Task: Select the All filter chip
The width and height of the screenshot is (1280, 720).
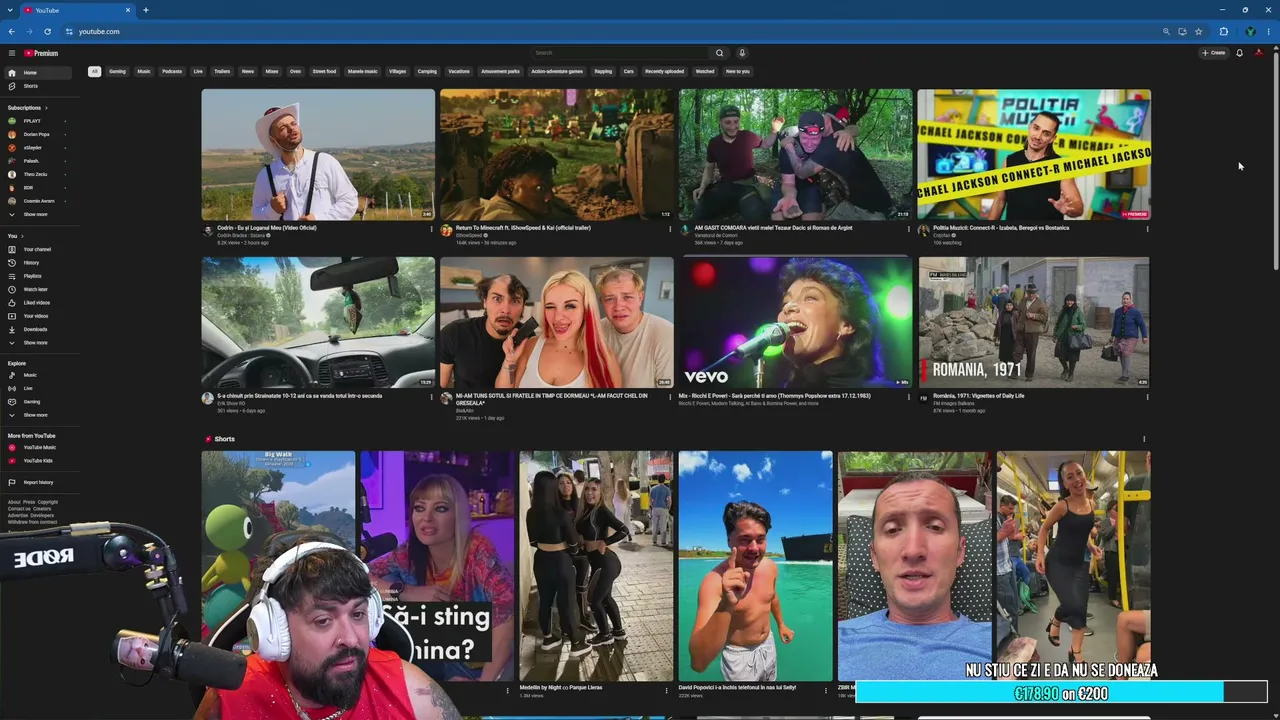Action: (x=94, y=71)
